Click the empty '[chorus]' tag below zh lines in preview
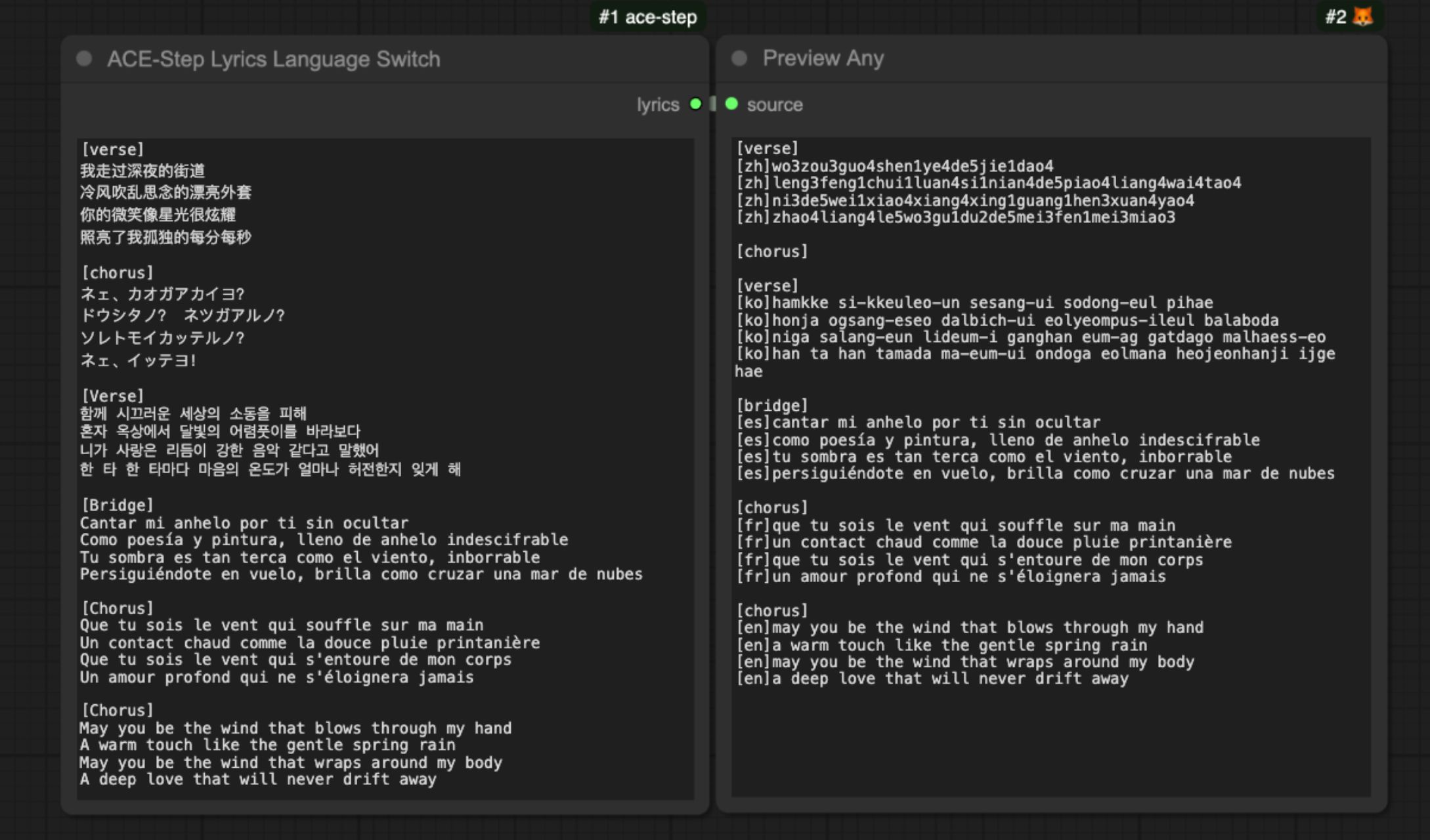 (x=772, y=251)
